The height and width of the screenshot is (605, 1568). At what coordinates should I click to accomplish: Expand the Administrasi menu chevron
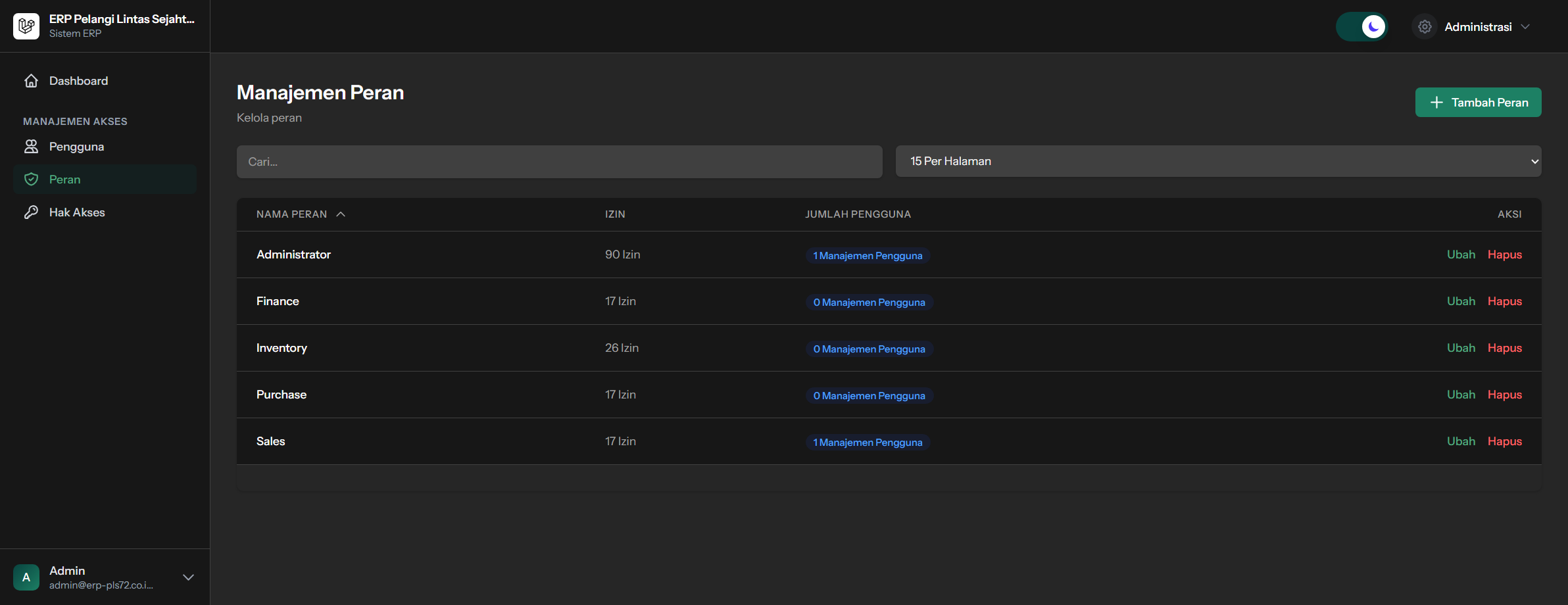(x=1526, y=27)
